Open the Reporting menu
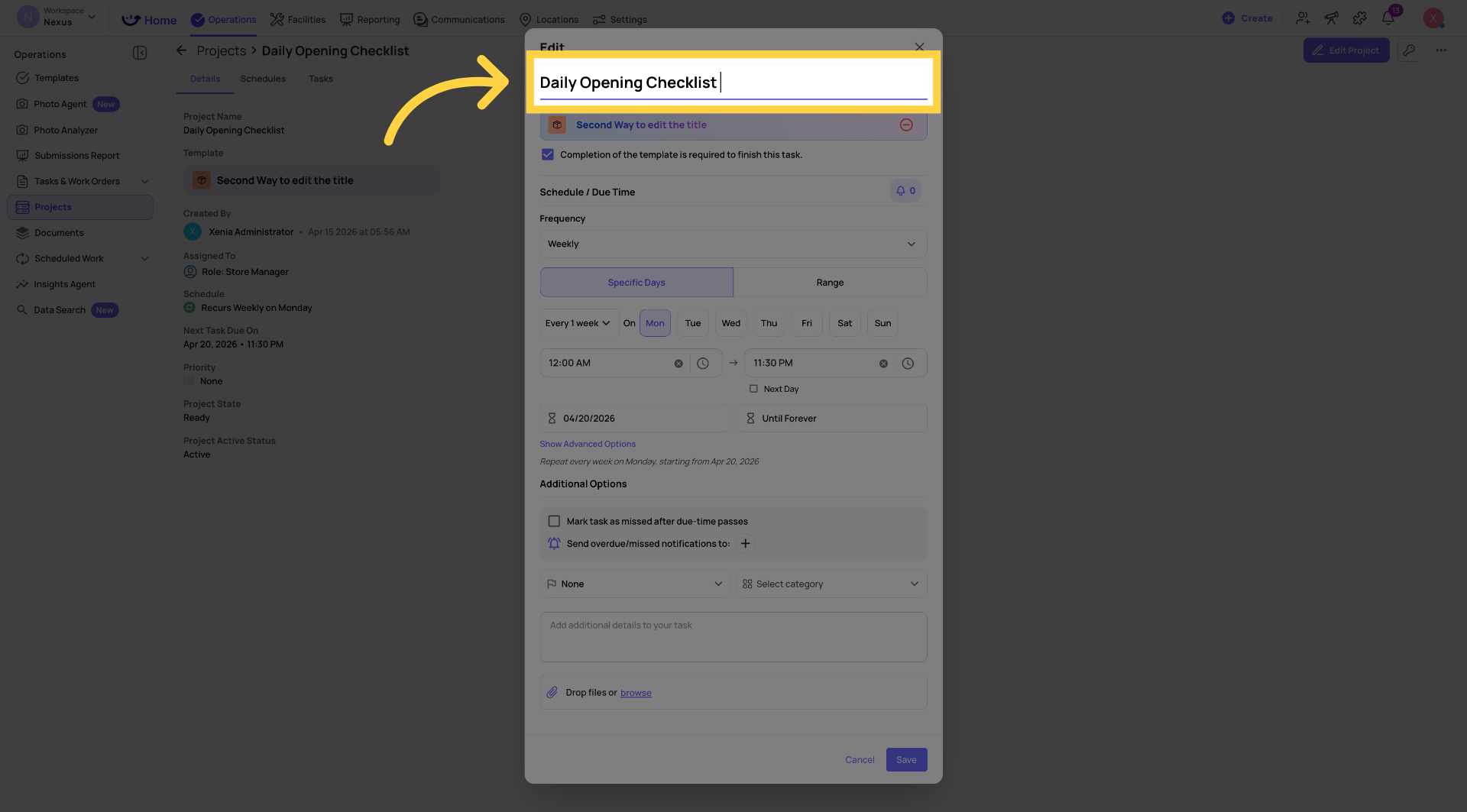Screen dimensions: 1467x812 pos(370,19)
